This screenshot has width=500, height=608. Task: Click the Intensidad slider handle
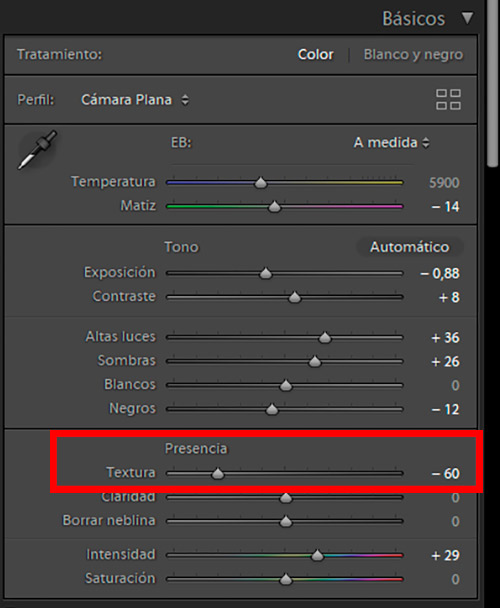coord(317,555)
